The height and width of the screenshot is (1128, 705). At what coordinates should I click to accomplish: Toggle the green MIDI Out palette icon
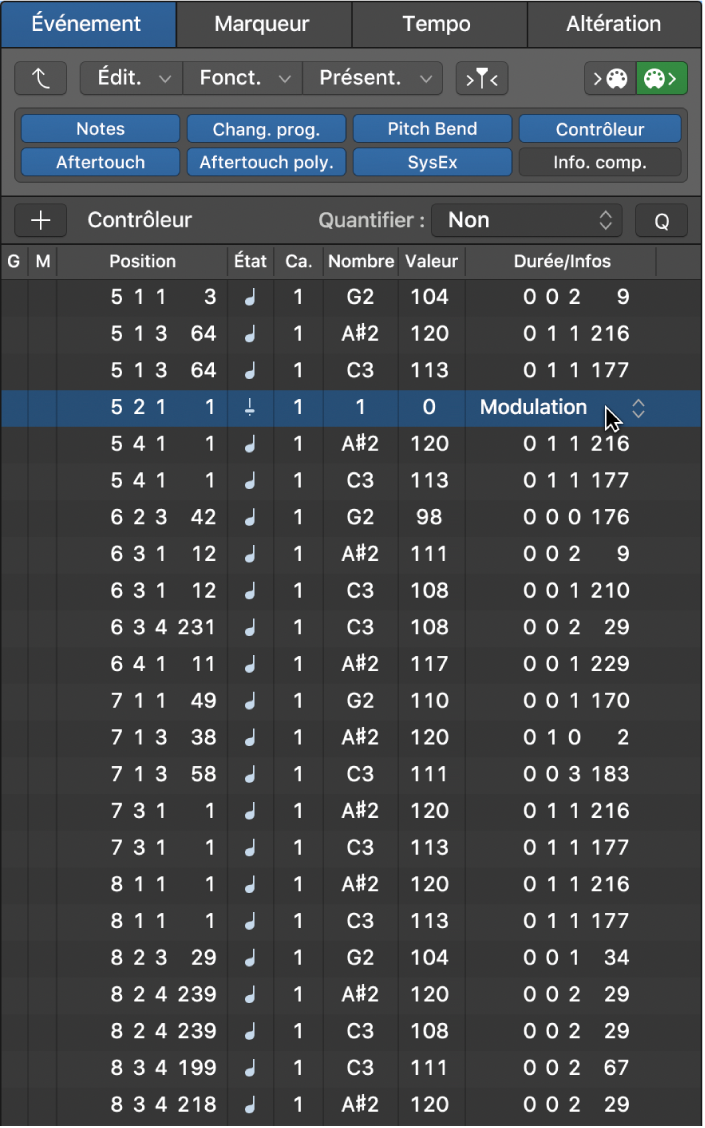coord(661,78)
